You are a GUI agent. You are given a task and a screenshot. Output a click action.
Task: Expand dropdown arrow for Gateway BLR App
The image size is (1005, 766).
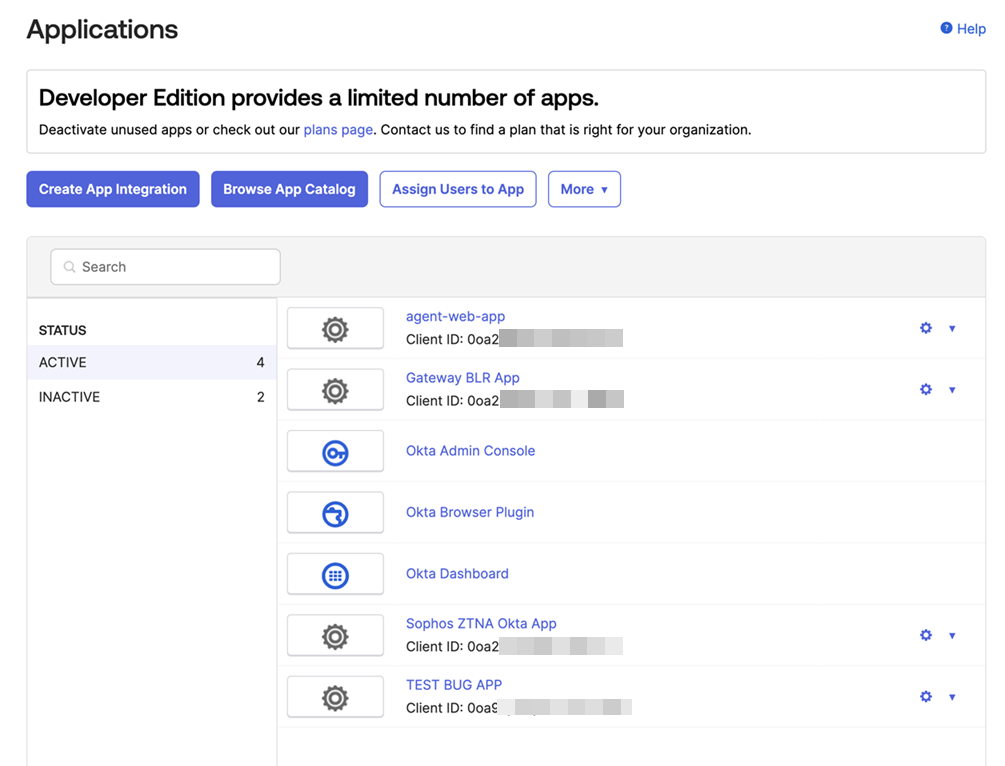(x=952, y=390)
